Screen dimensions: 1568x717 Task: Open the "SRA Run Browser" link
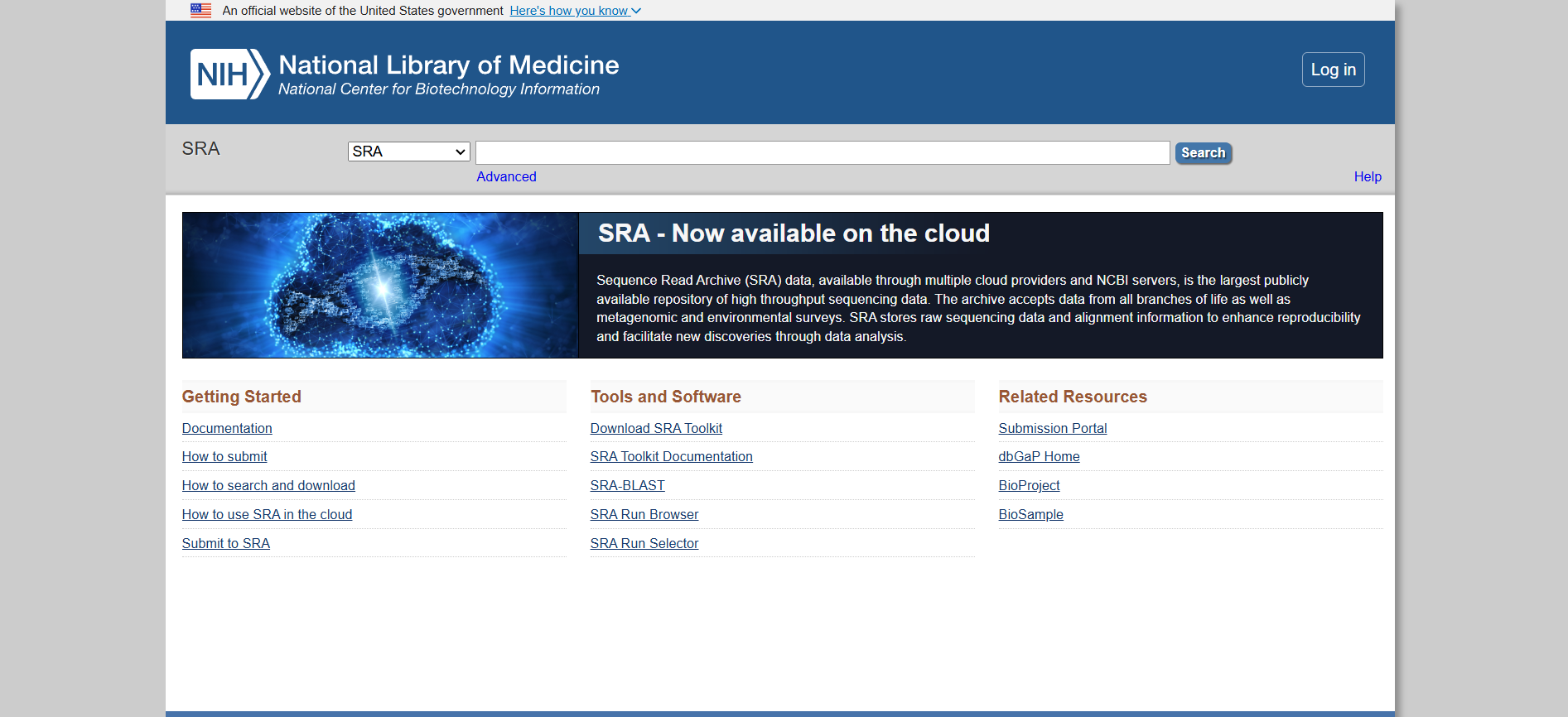click(644, 514)
